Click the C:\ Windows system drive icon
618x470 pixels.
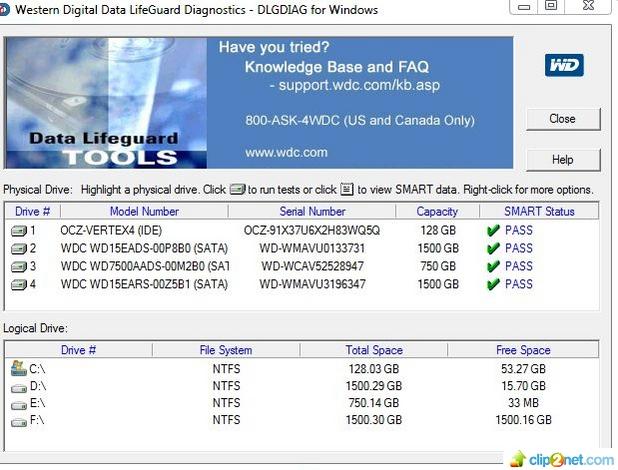[x=19, y=368]
